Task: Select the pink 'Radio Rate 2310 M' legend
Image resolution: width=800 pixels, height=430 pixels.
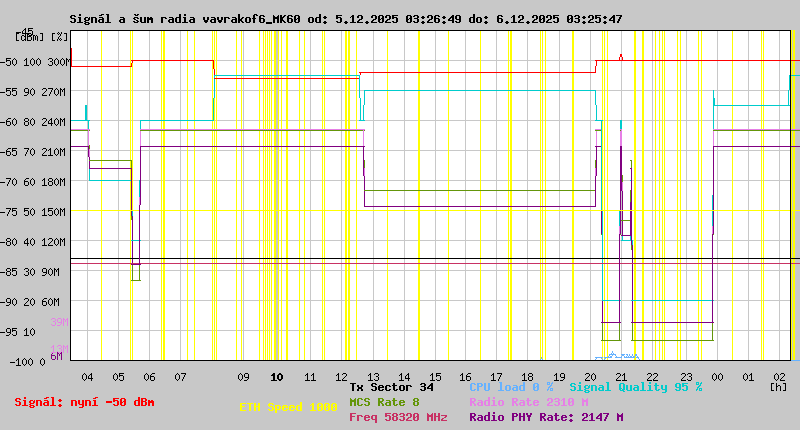Action: tap(528, 402)
